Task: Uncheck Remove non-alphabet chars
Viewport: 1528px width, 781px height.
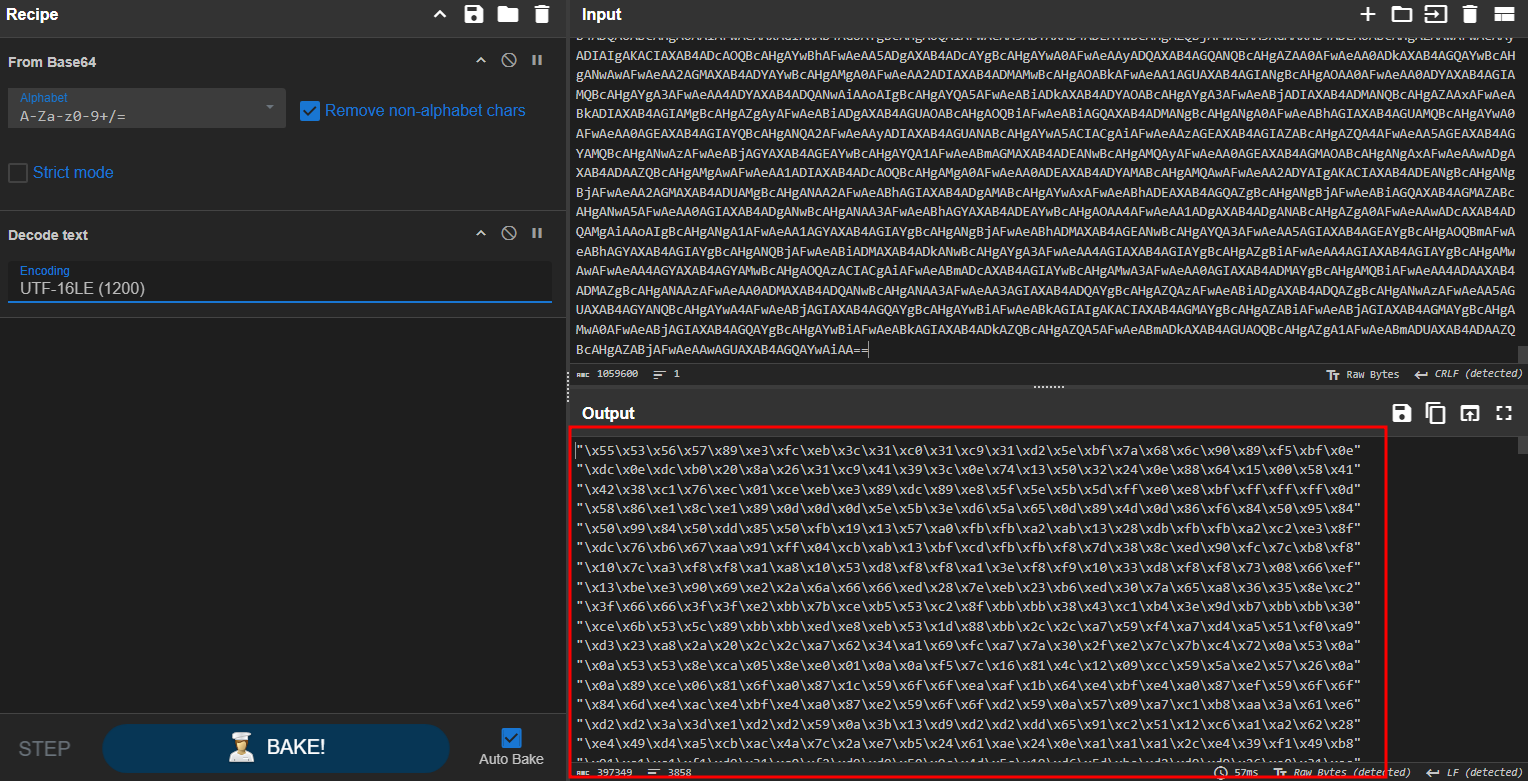Action: 310,110
